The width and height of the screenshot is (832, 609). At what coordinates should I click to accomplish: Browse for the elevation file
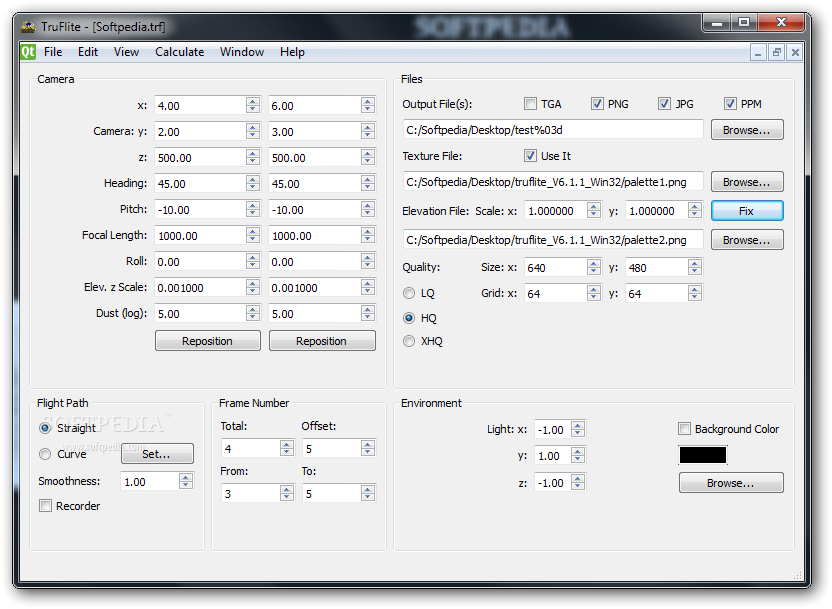pos(747,240)
